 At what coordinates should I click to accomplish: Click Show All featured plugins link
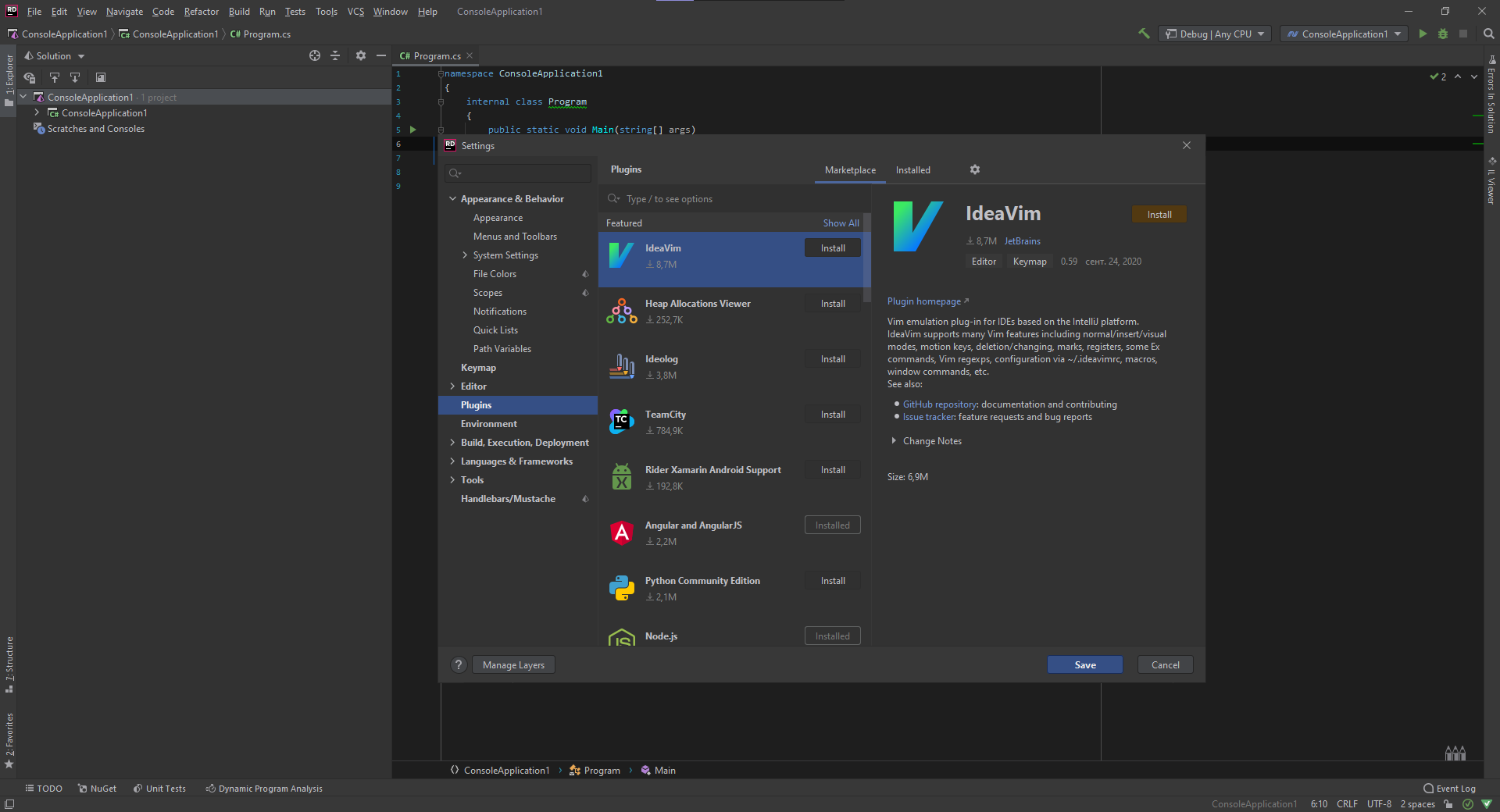tap(841, 223)
